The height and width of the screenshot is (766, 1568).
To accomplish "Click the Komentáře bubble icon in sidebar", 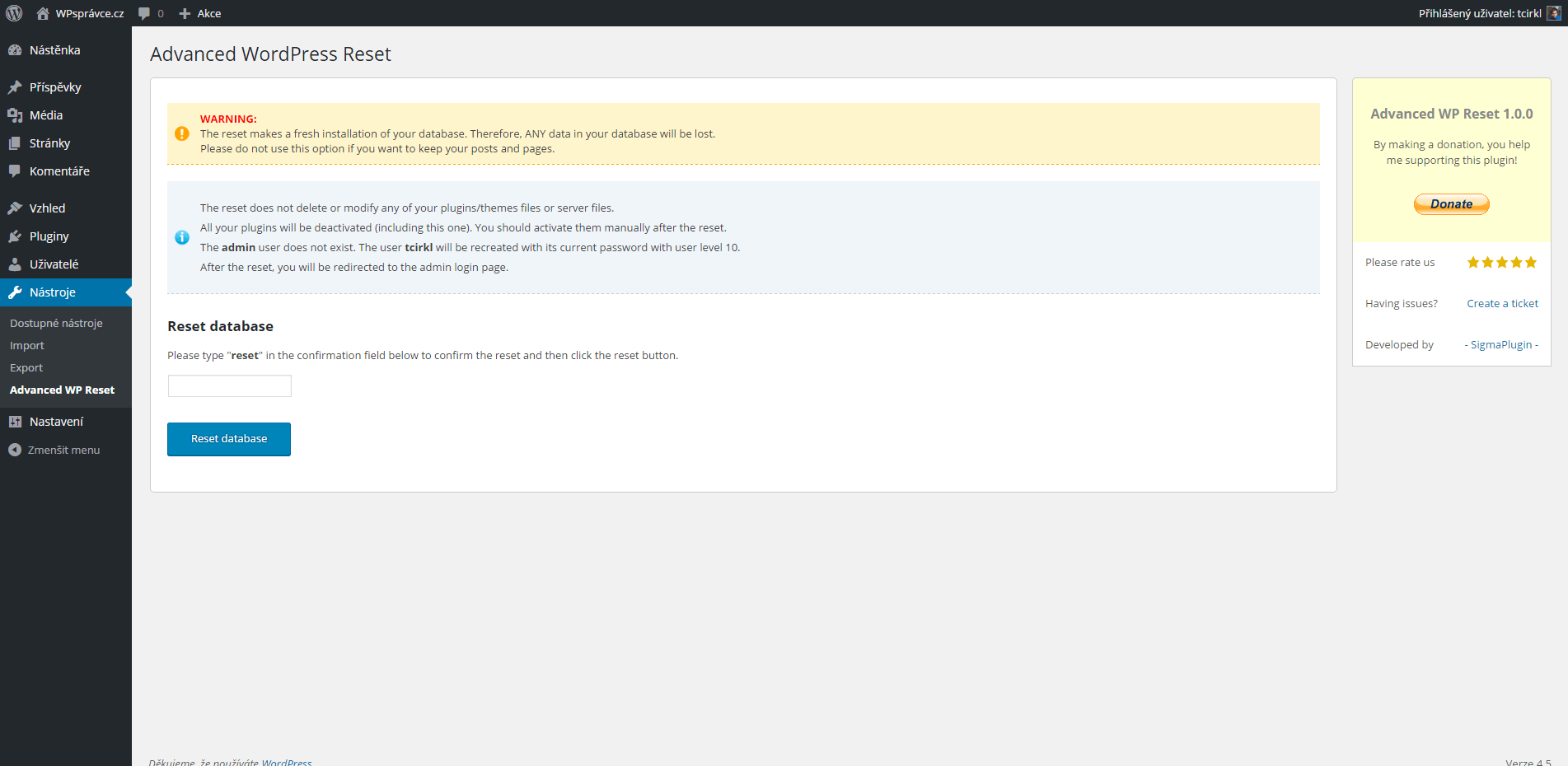I will pos(15,171).
